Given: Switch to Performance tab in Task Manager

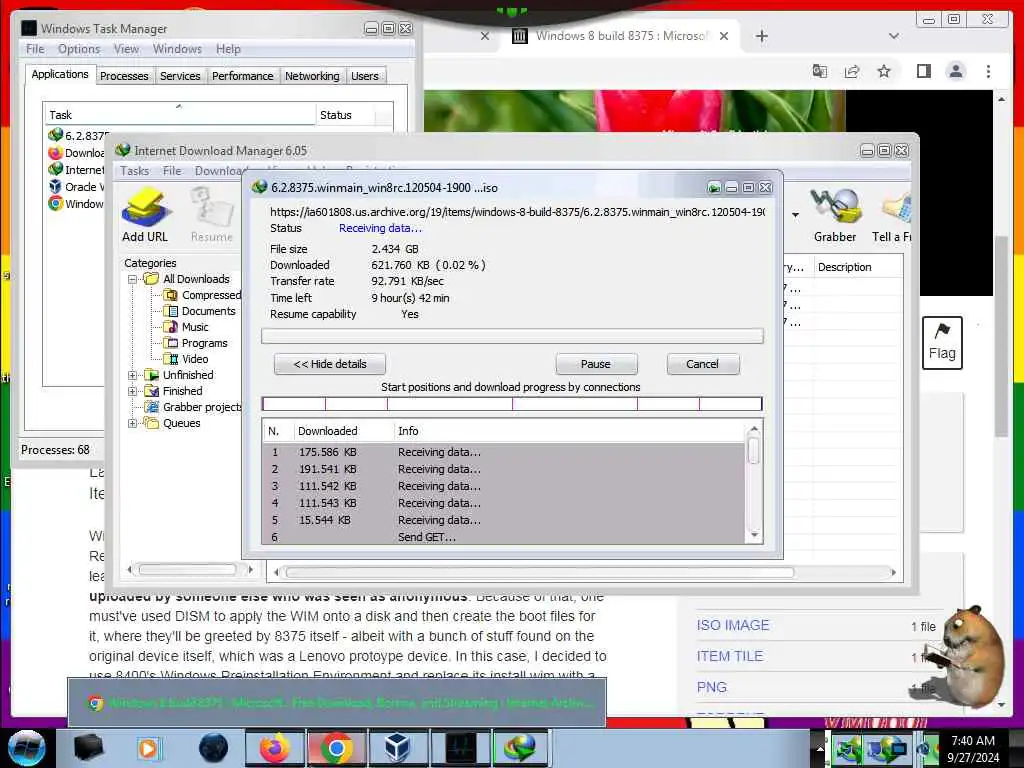Looking at the screenshot, I should (242, 76).
